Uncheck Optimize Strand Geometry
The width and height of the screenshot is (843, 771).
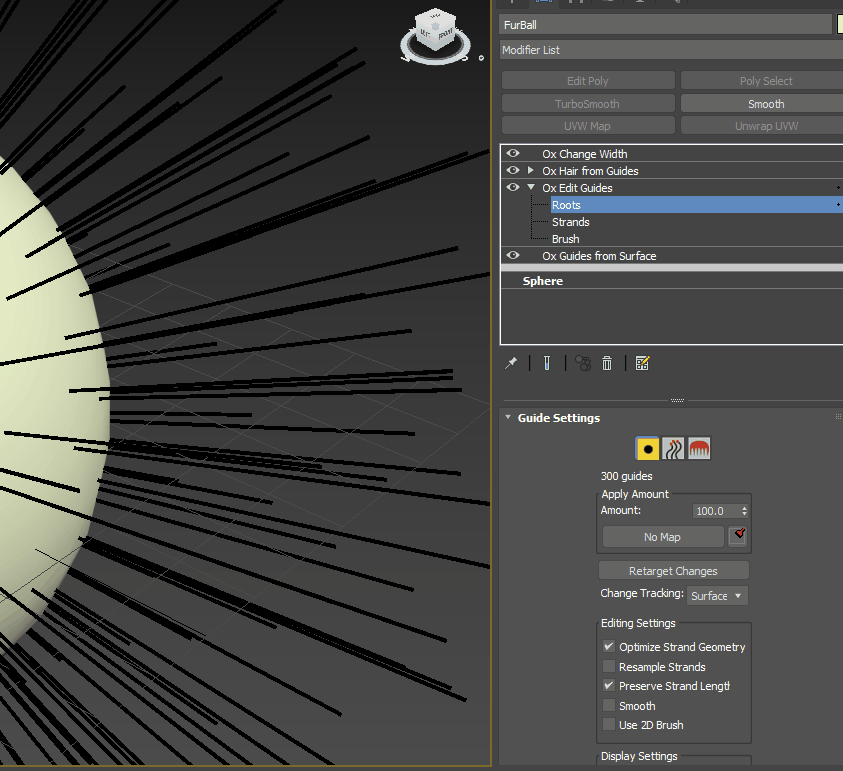pyautogui.click(x=609, y=647)
